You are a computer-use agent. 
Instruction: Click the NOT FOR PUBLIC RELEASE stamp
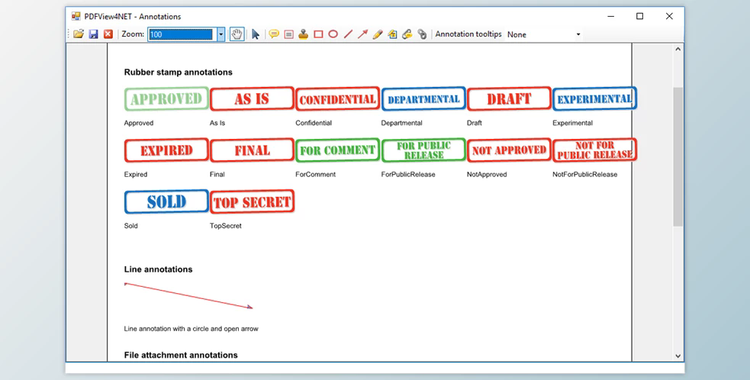click(x=595, y=150)
